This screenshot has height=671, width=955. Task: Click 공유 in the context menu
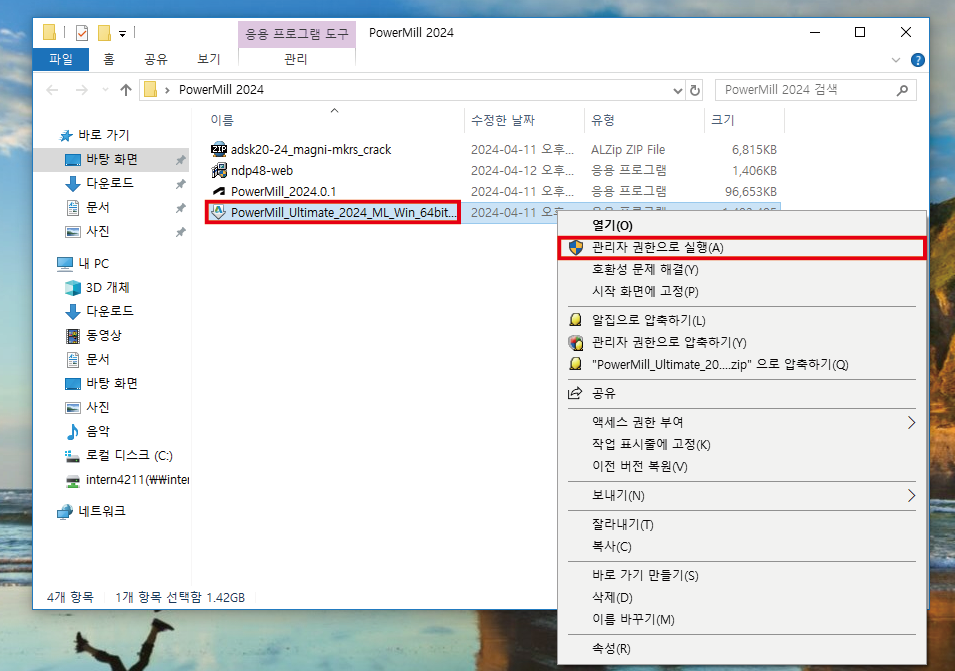742,393
